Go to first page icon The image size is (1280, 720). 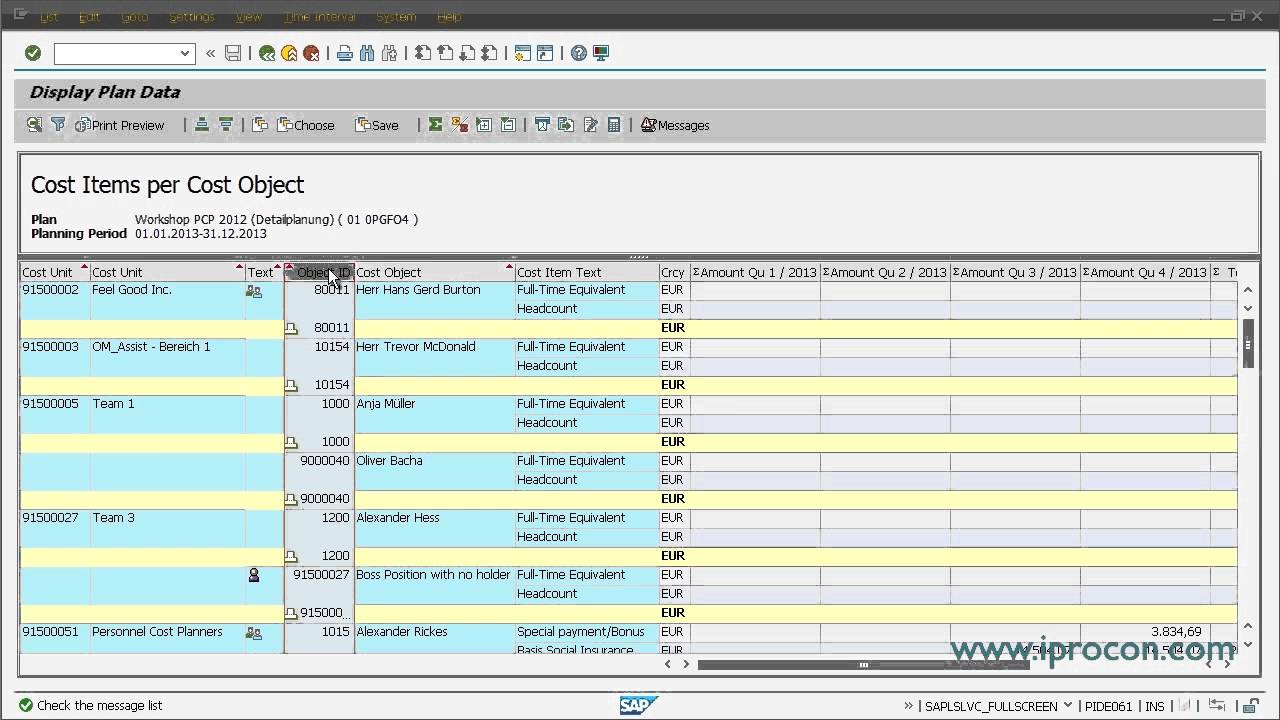423,53
